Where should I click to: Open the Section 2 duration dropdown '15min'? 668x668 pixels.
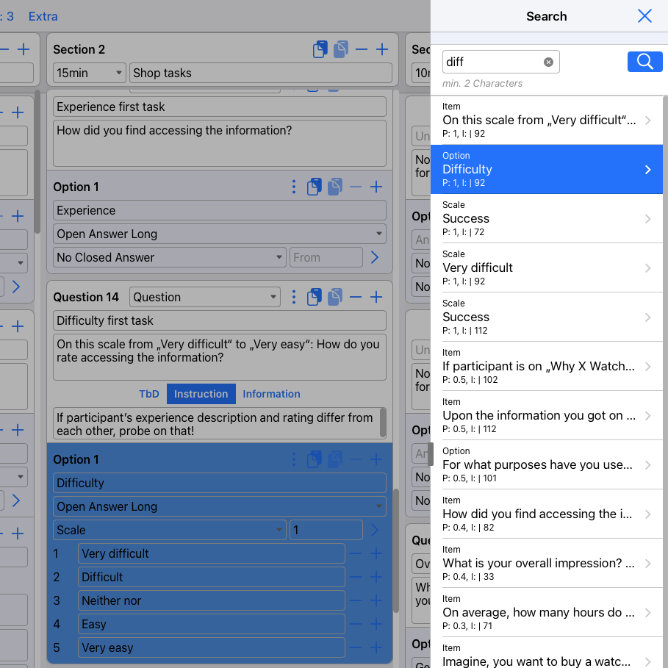point(89,73)
